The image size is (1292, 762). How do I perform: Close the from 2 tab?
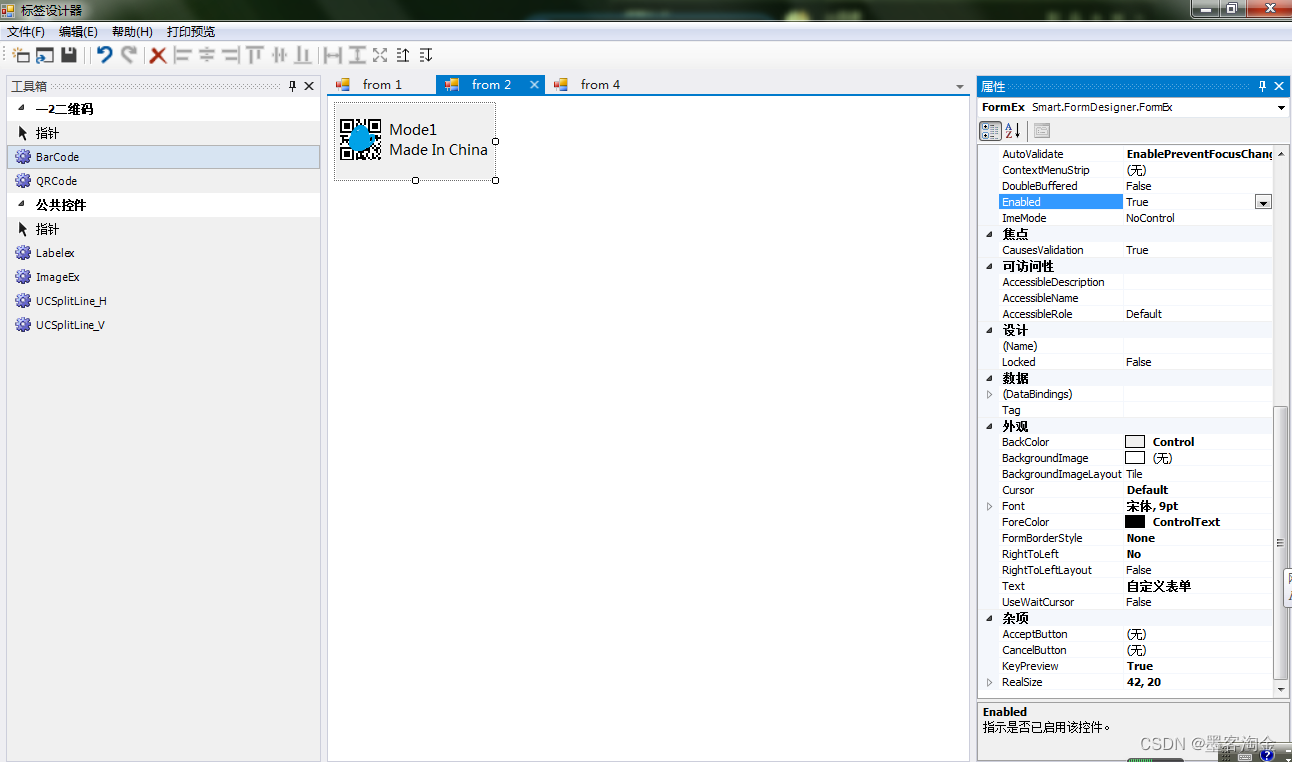tap(535, 85)
